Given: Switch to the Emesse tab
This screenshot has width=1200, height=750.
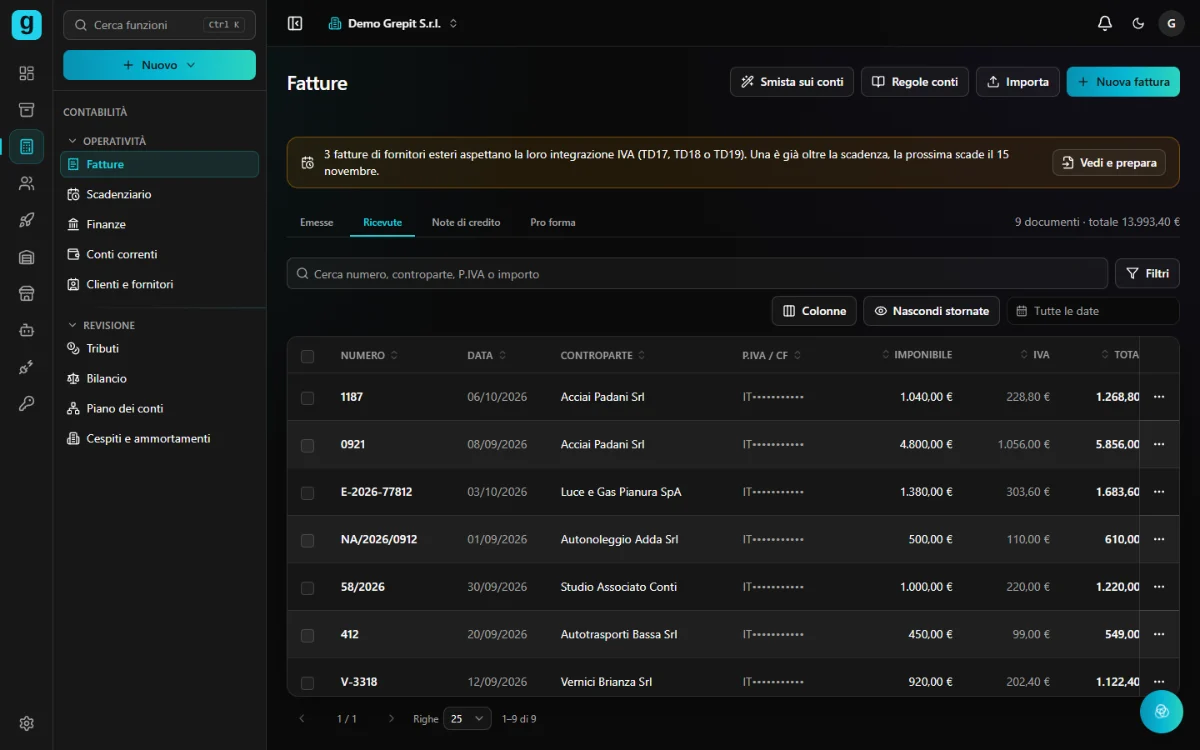Looking at the screenshot, I should coord(317,222).
